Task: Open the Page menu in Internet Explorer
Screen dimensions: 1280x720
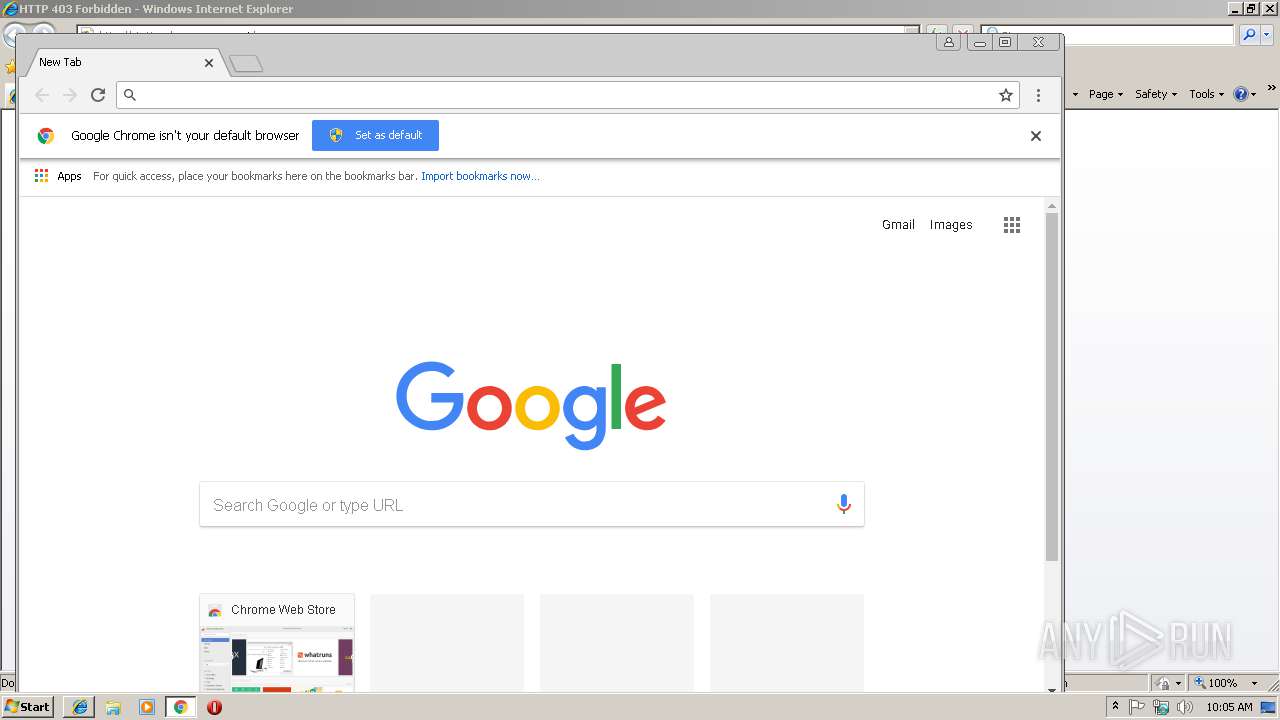Action: 1106,94
